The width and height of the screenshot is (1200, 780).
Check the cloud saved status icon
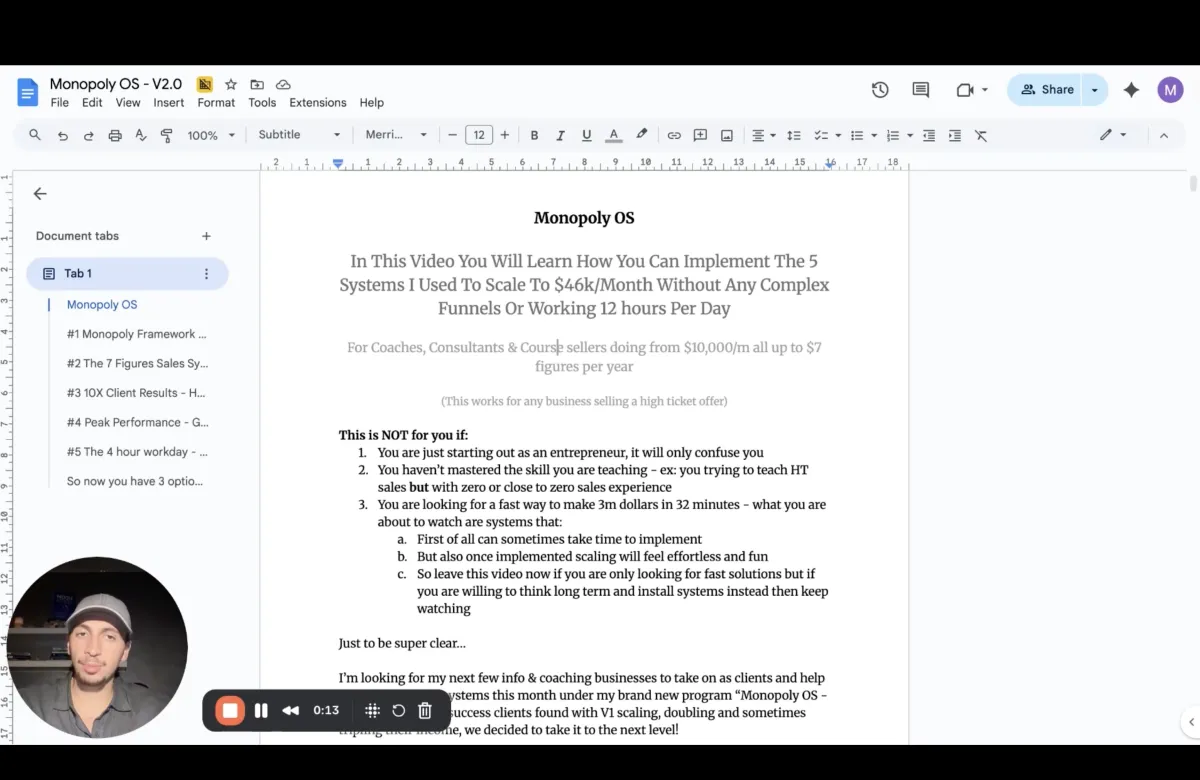(283, 85)
